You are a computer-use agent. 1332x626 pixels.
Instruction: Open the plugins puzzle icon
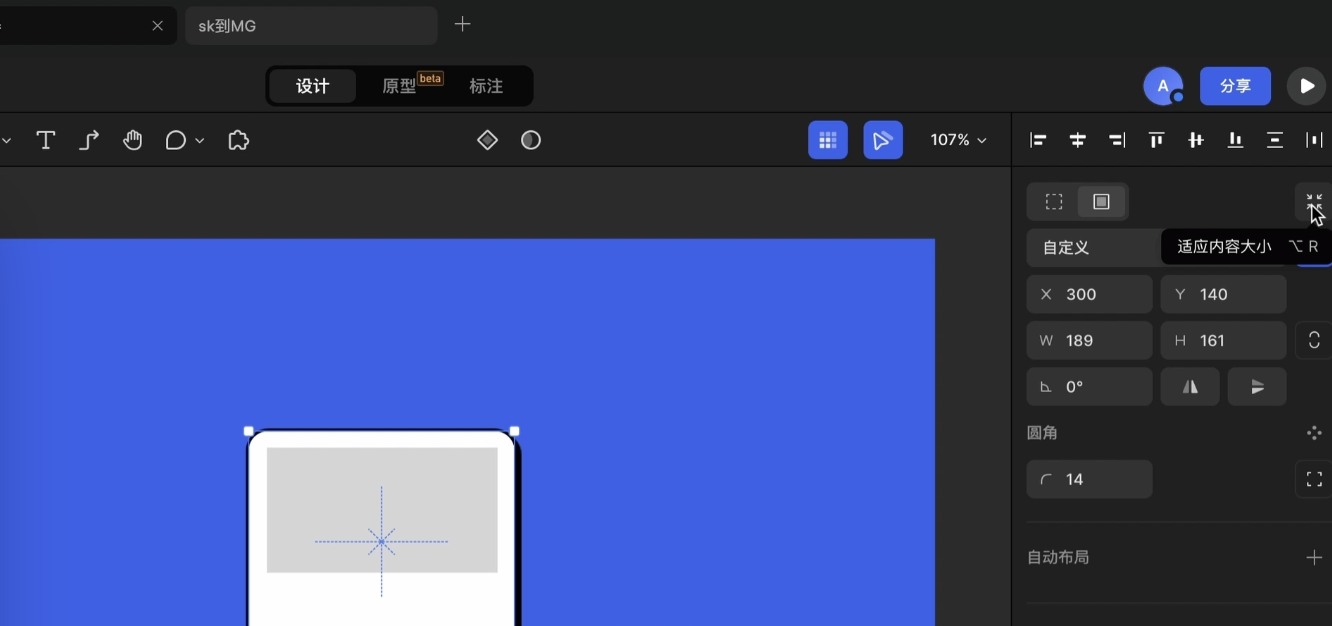[x=238, y=140]
